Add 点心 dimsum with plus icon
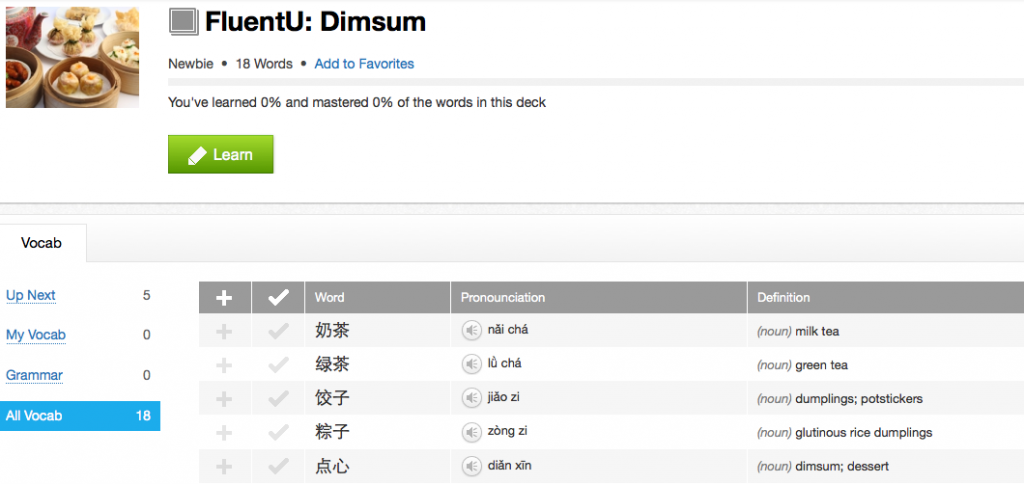The image size is (1024, 484). pos(224,466)
